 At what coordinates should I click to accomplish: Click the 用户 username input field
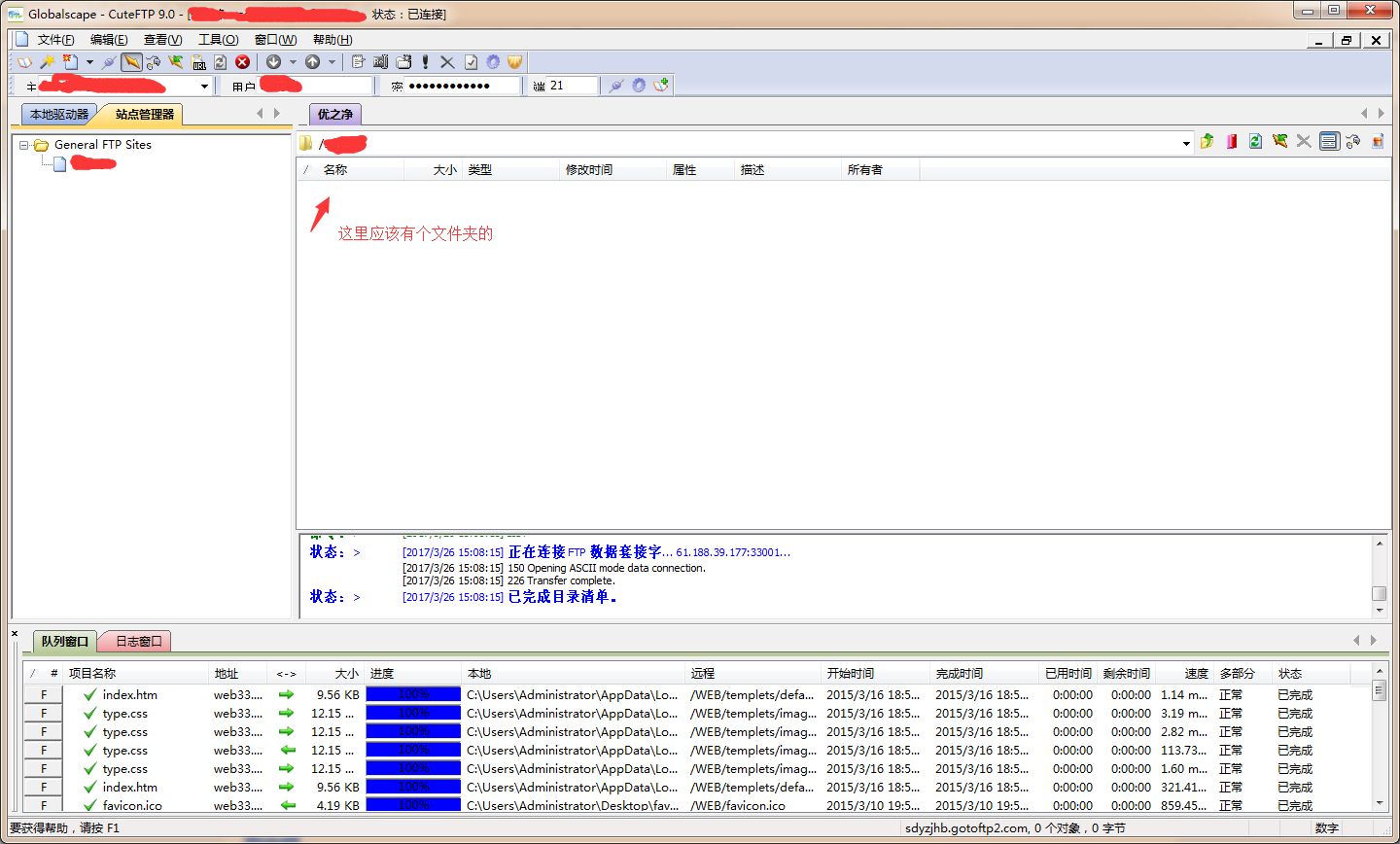coord(315,86)
